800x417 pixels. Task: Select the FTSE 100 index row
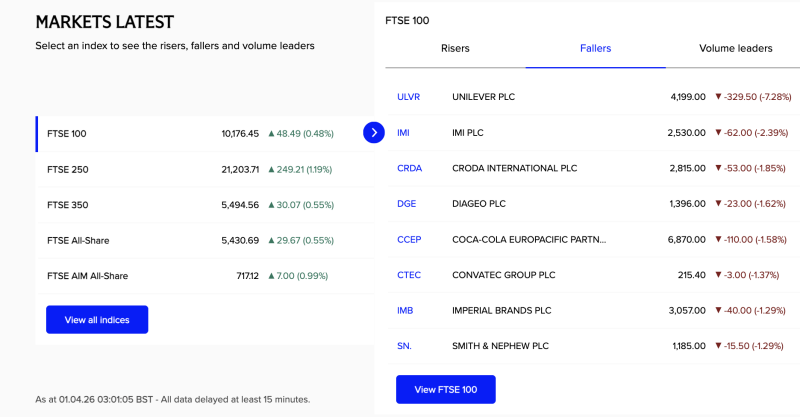click(205, 134)
